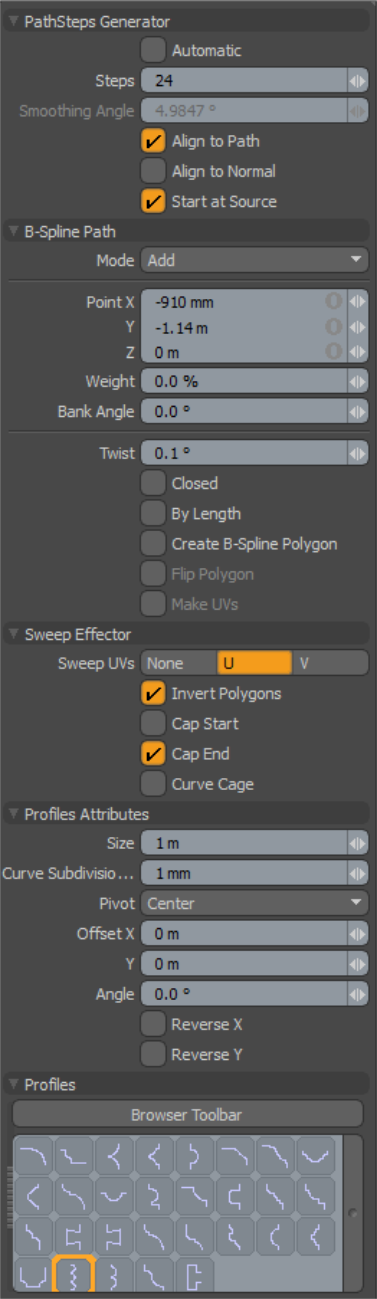Enable the Automatic checkbox
This screenshot has height=1299, width=377.
click(x=153, y=50)
